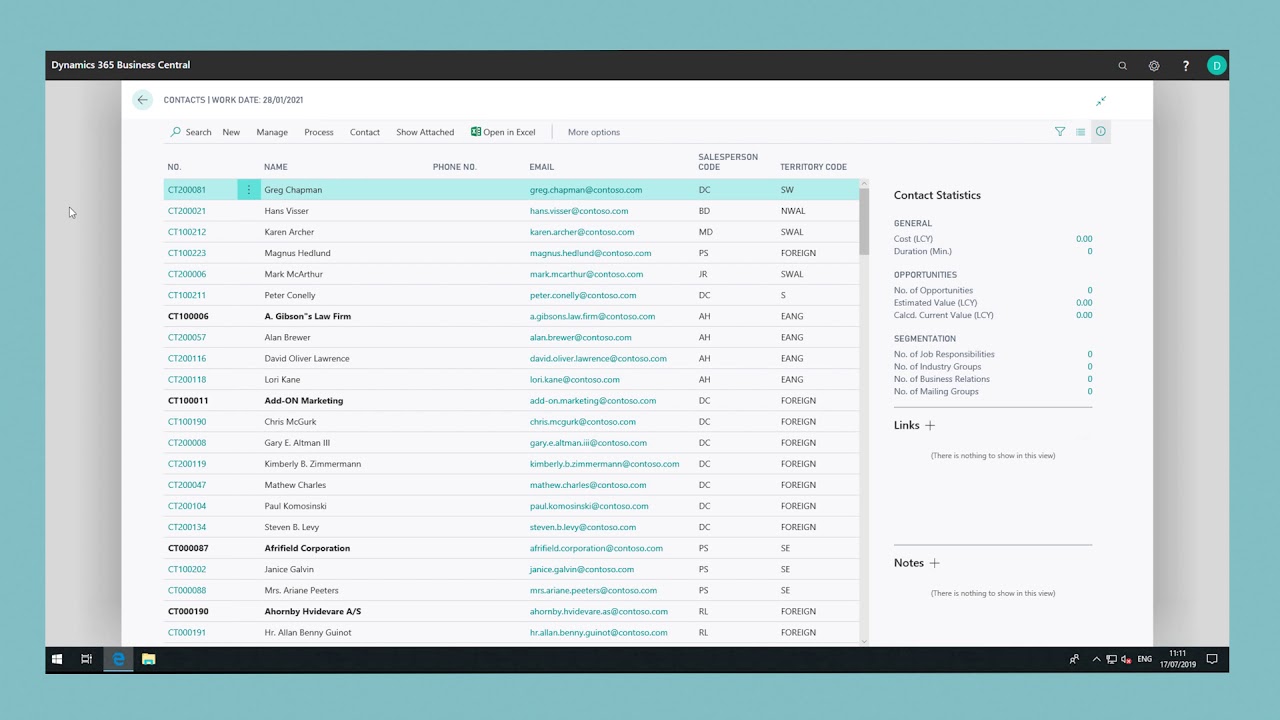Switch layout with the list view icon
The height and width of the screenshot is (720, 1280).
pyautogui.click(x=1080, y=132)
